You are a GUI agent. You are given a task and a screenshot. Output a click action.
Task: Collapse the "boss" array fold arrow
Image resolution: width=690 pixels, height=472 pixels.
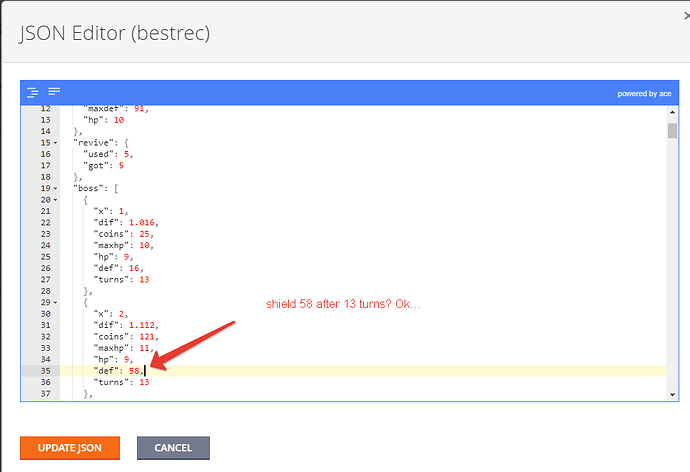point(56,187)
